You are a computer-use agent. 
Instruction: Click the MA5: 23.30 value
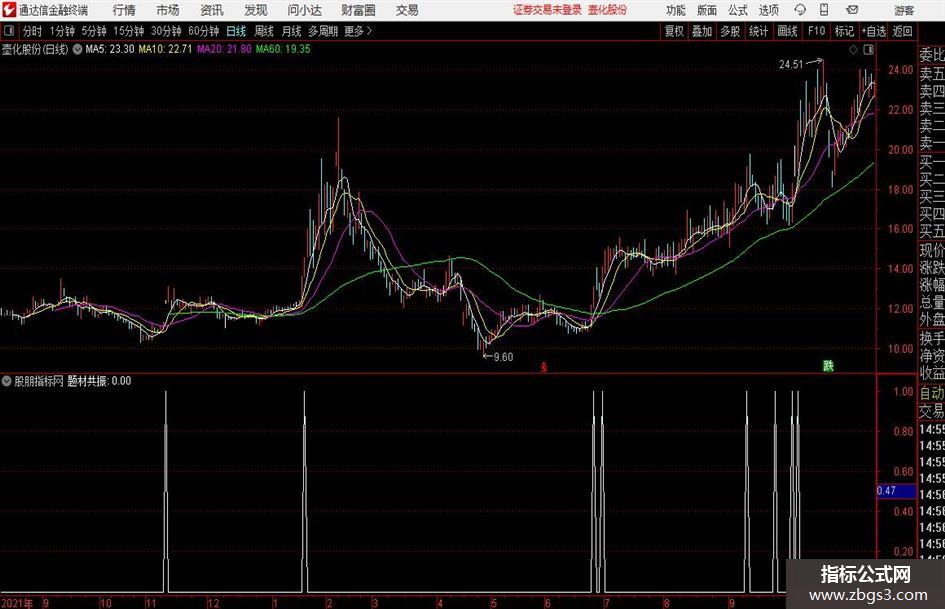point(110,49)
